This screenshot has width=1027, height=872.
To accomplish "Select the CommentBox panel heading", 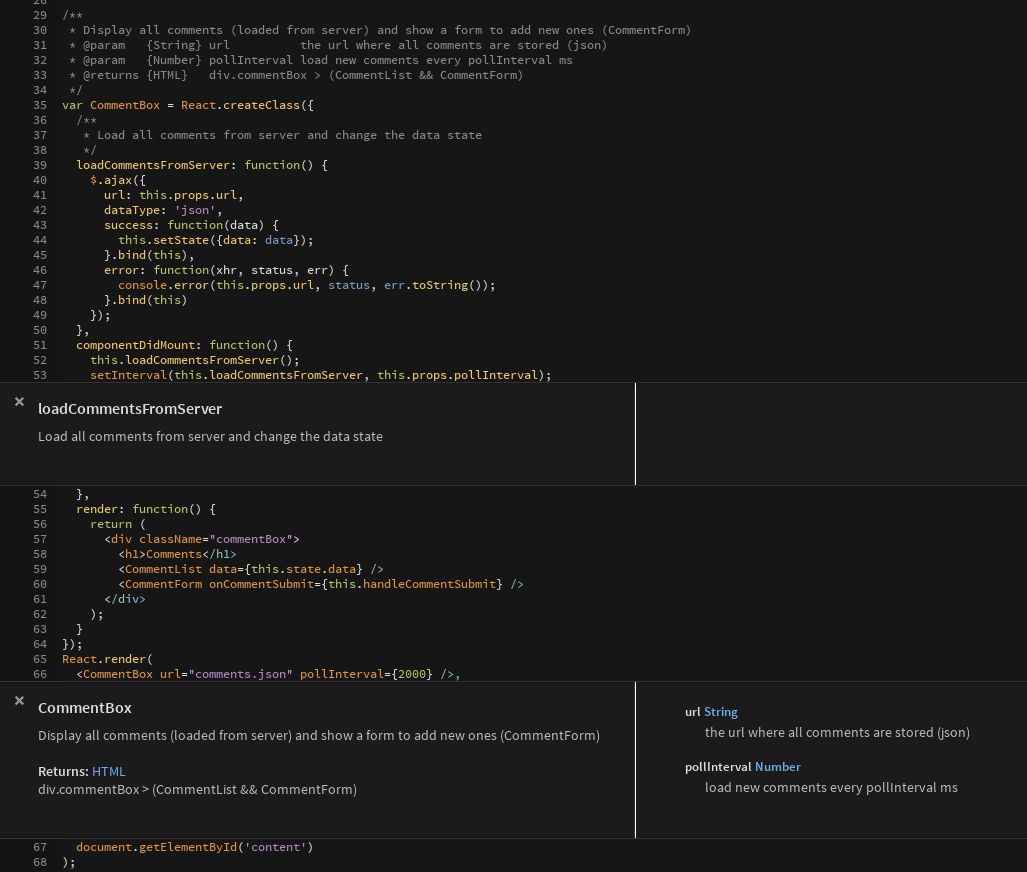I will tap(85, 708).
